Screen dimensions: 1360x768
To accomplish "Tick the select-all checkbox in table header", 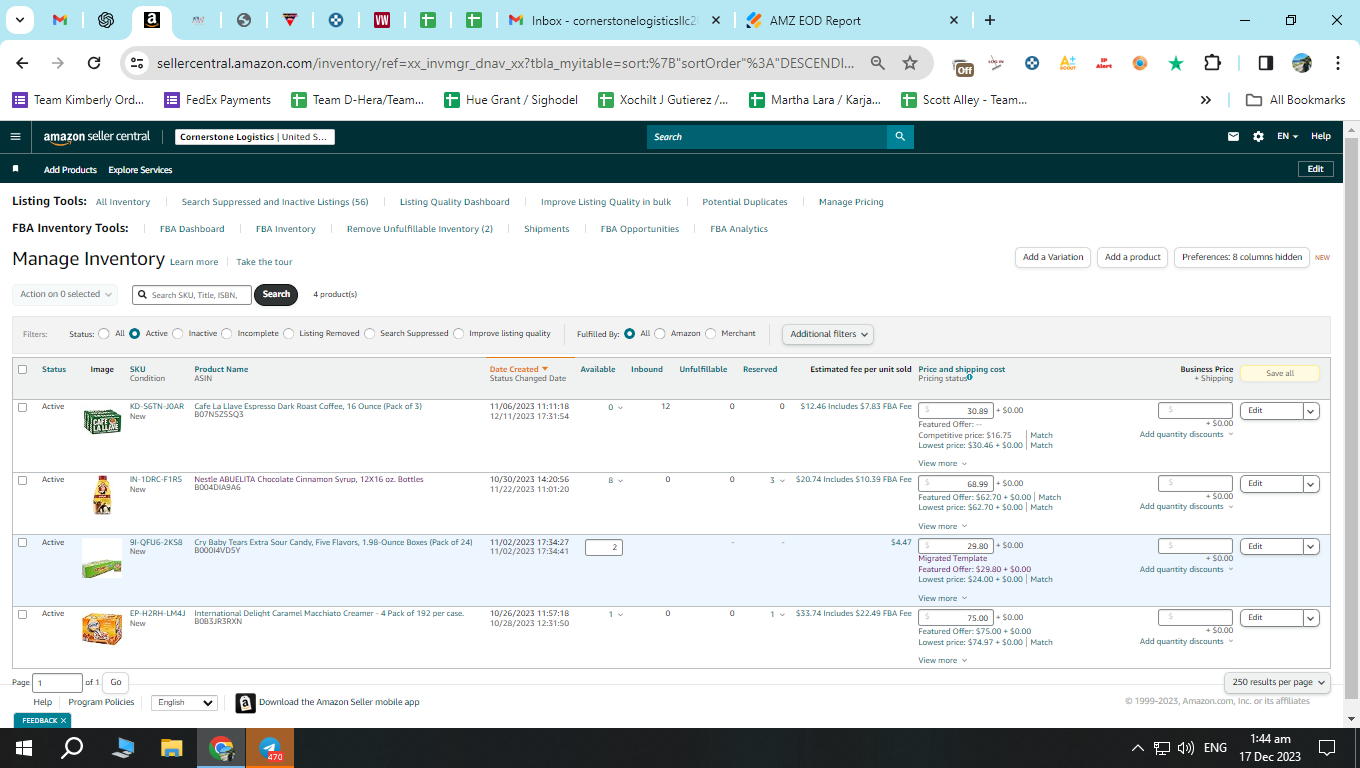I will [x=23, y=370].
